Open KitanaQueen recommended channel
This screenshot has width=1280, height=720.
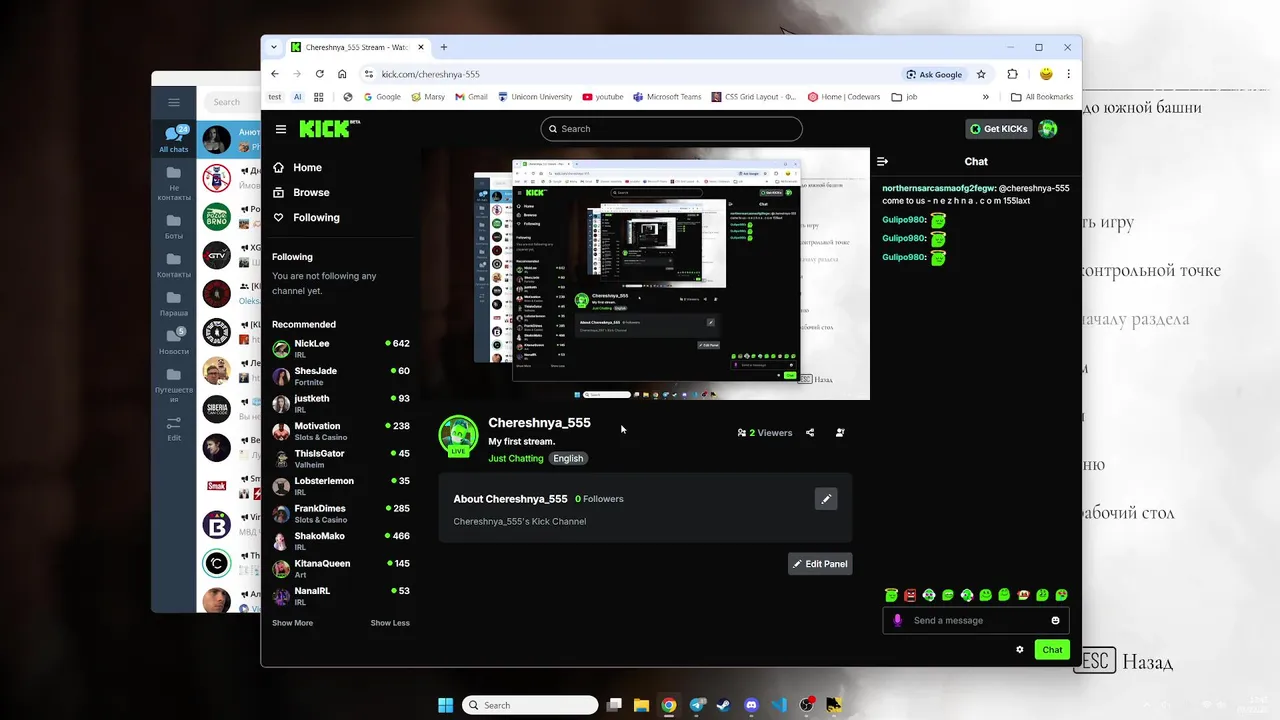click(341, 568)
